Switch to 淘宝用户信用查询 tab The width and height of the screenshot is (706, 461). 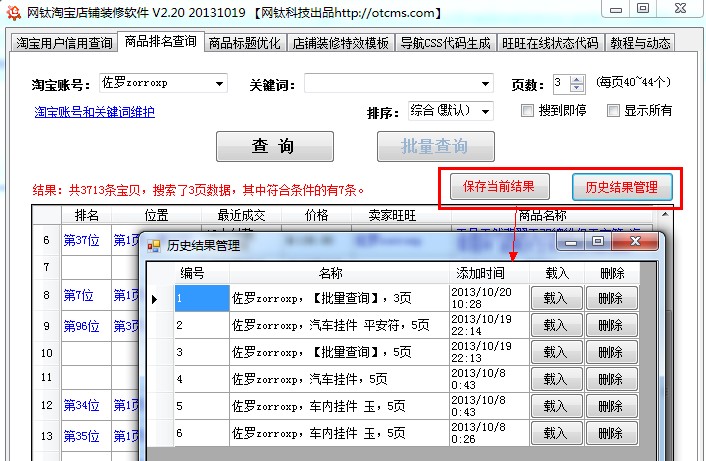click(64, 43)
